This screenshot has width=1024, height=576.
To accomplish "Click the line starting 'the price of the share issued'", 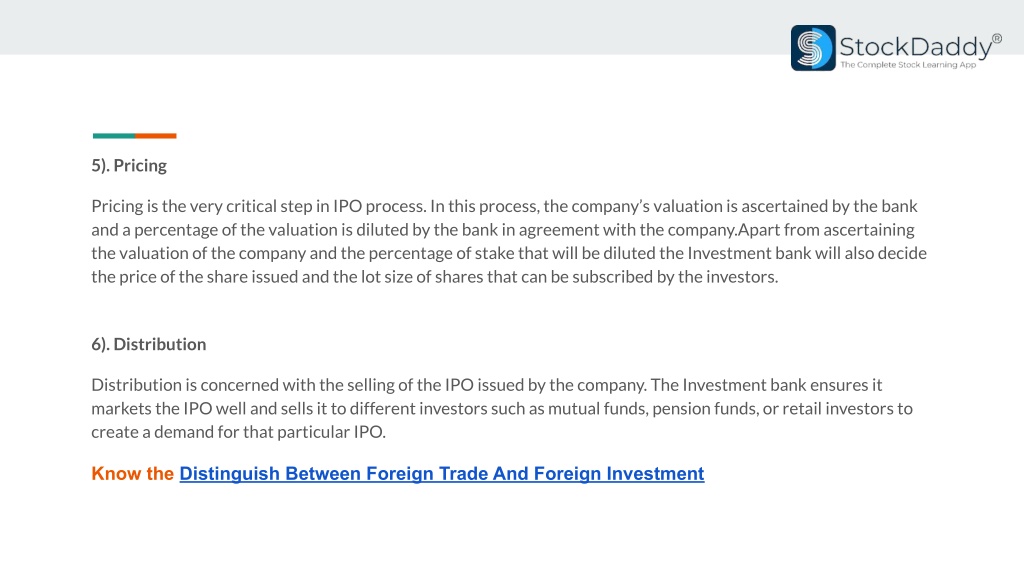I will point(434,277).
